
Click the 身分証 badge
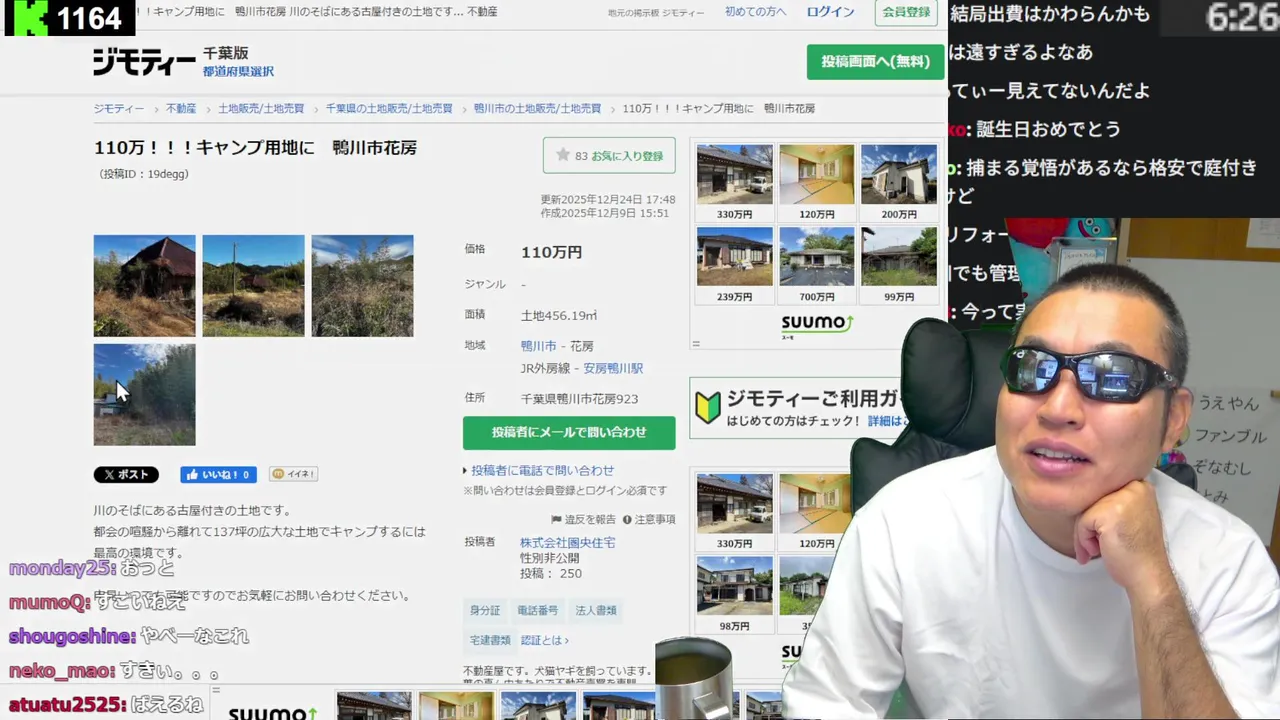(x=485, y=610)
